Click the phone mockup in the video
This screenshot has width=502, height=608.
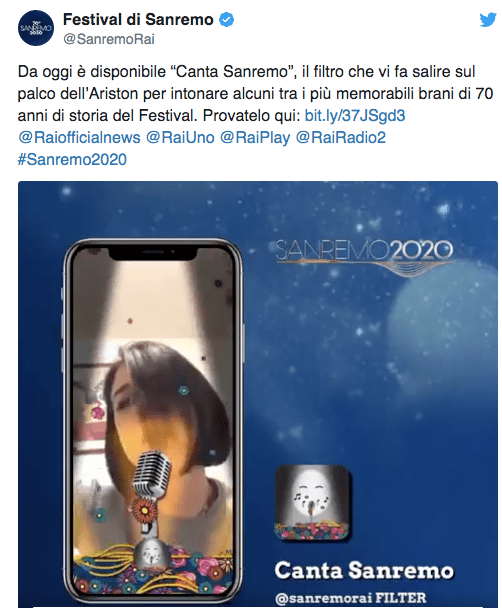pyautogui.click(x=153, y=421)
